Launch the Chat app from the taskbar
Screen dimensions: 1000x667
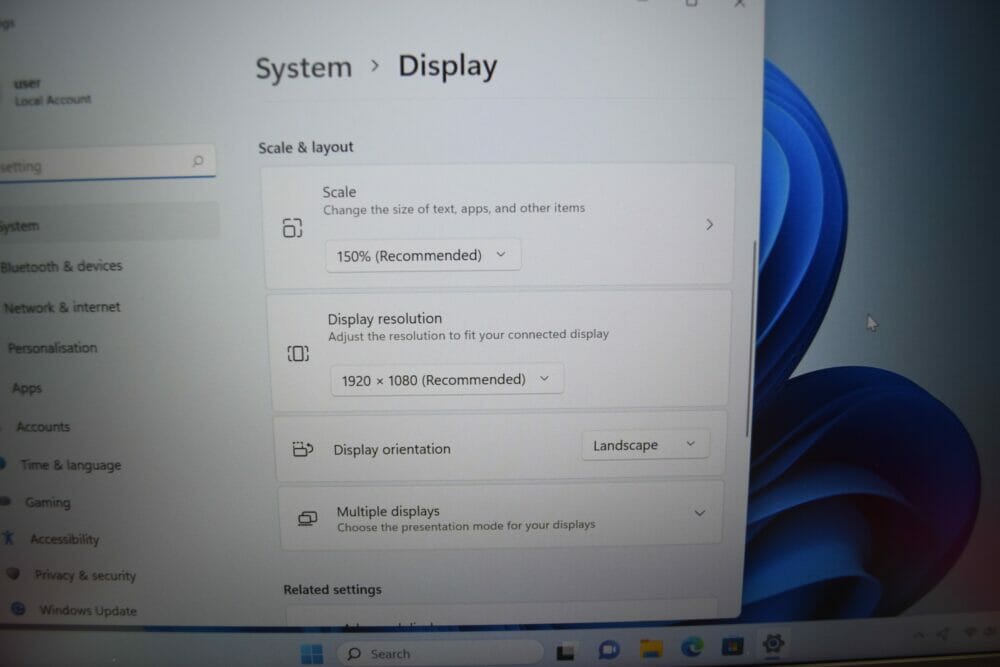click(608, 650)
